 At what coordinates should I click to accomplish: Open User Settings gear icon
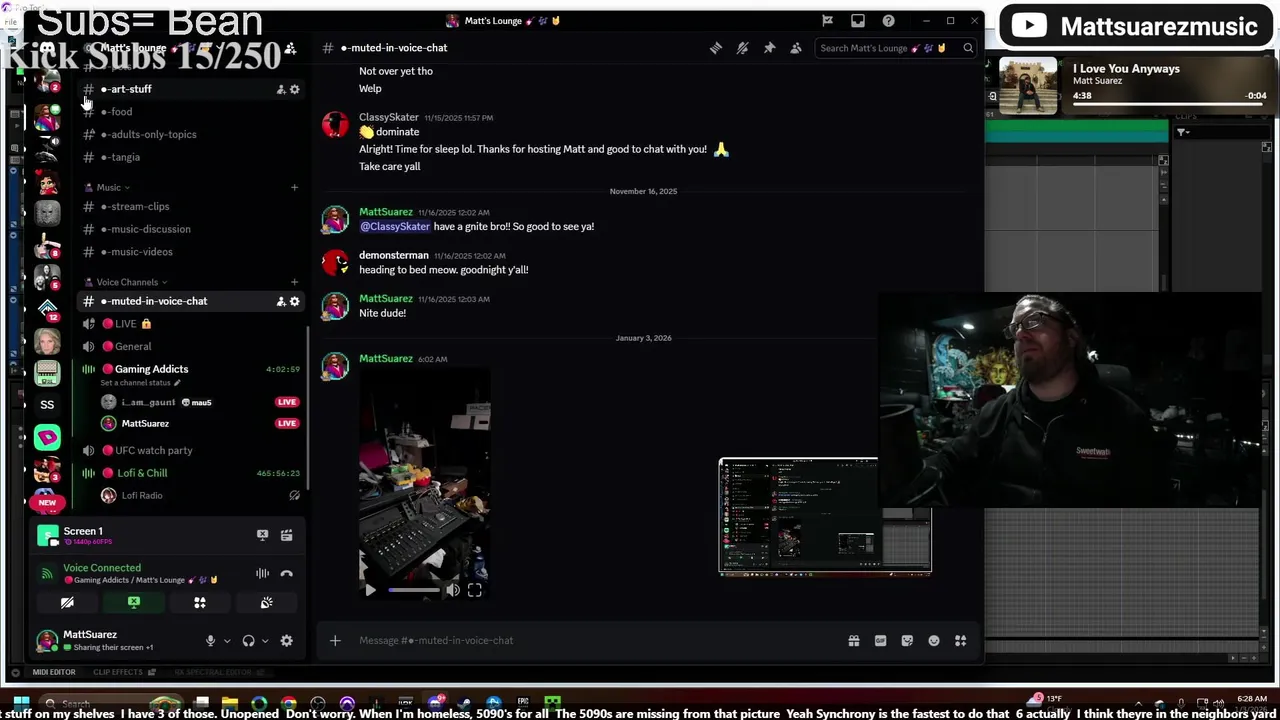click(x=287, y=641)
